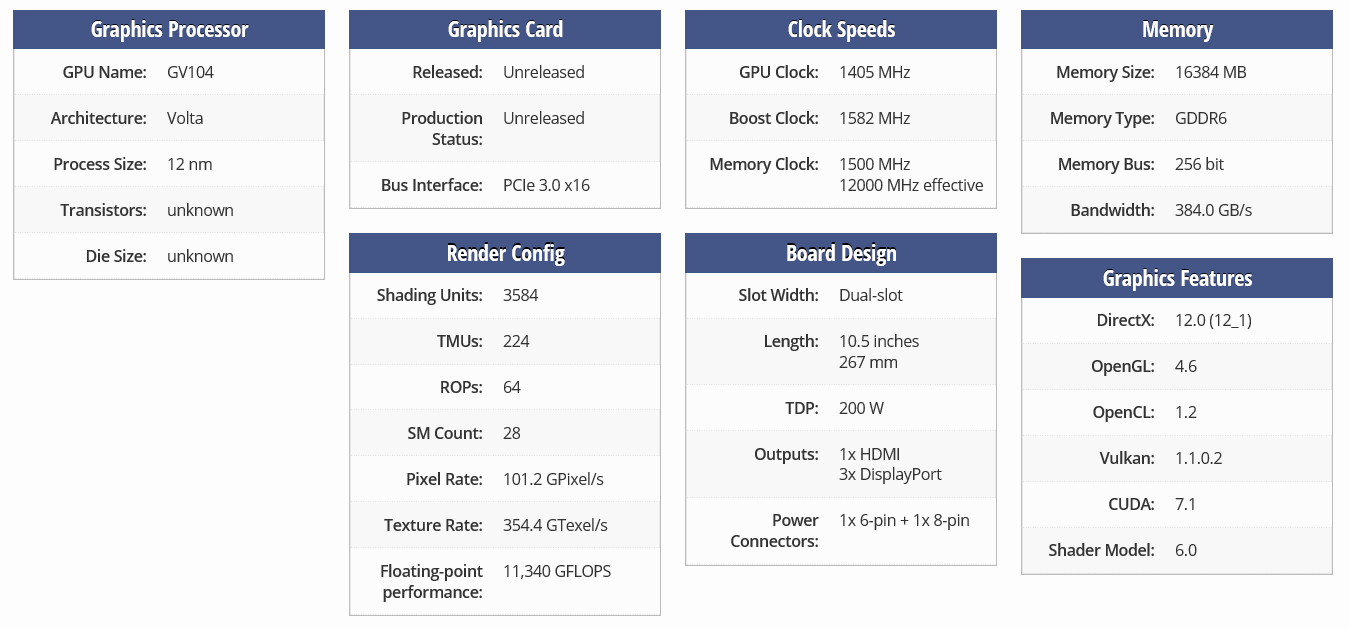Viewport: 1349px width, 629px height.
Task: Select the 200 W TDP value
Action: [x=861, y=408]
